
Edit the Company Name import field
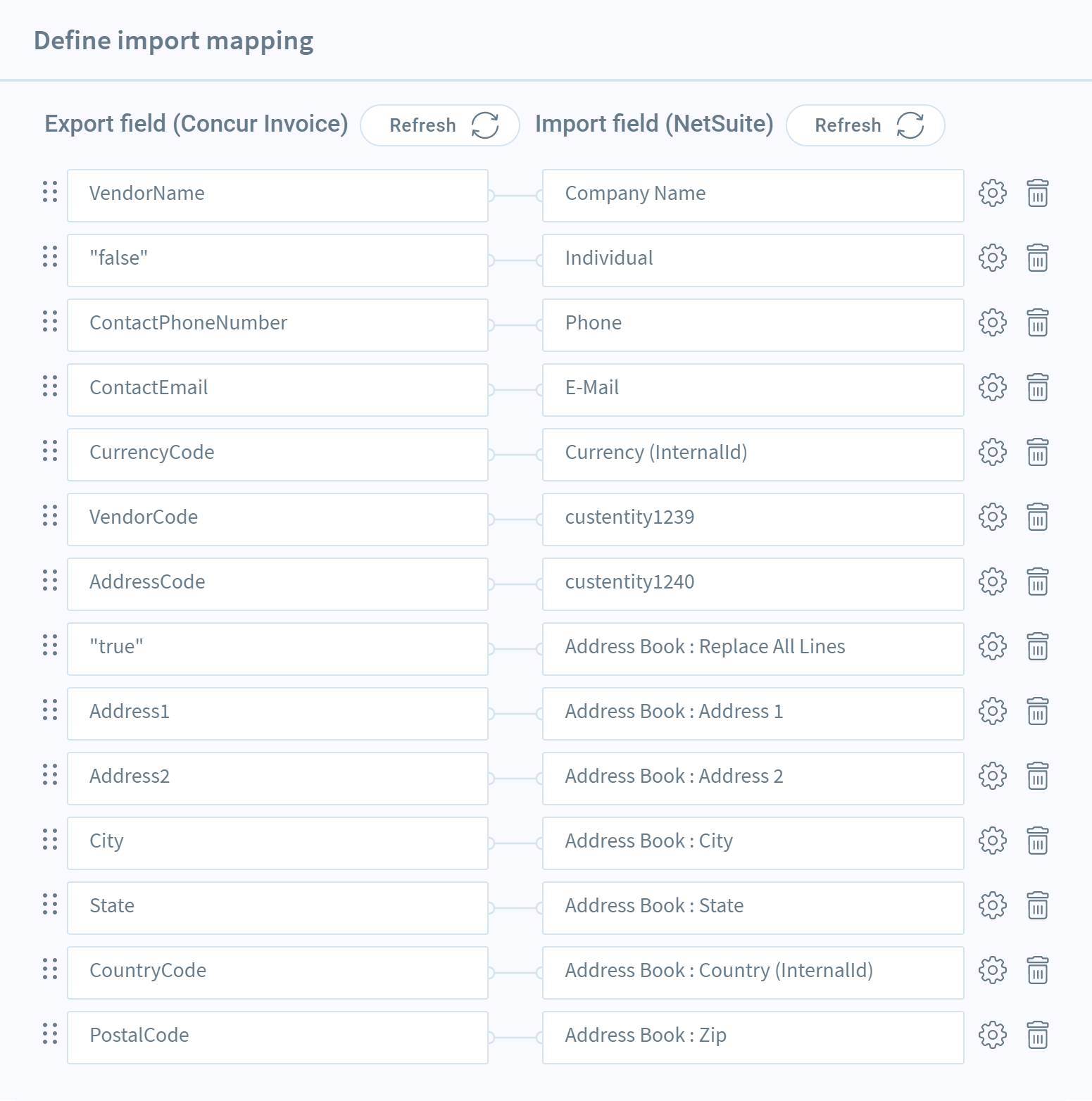click(753, 196)
